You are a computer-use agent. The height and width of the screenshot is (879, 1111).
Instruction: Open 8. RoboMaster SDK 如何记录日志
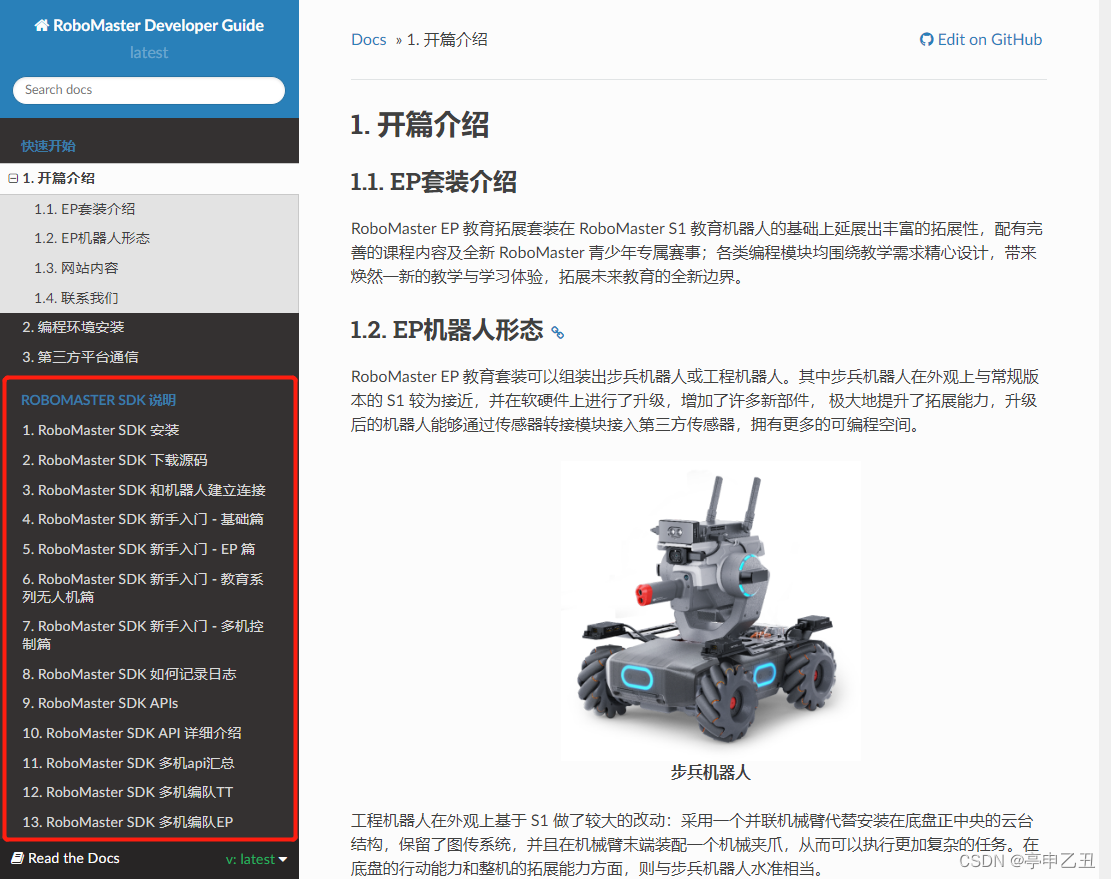point(129,674)
